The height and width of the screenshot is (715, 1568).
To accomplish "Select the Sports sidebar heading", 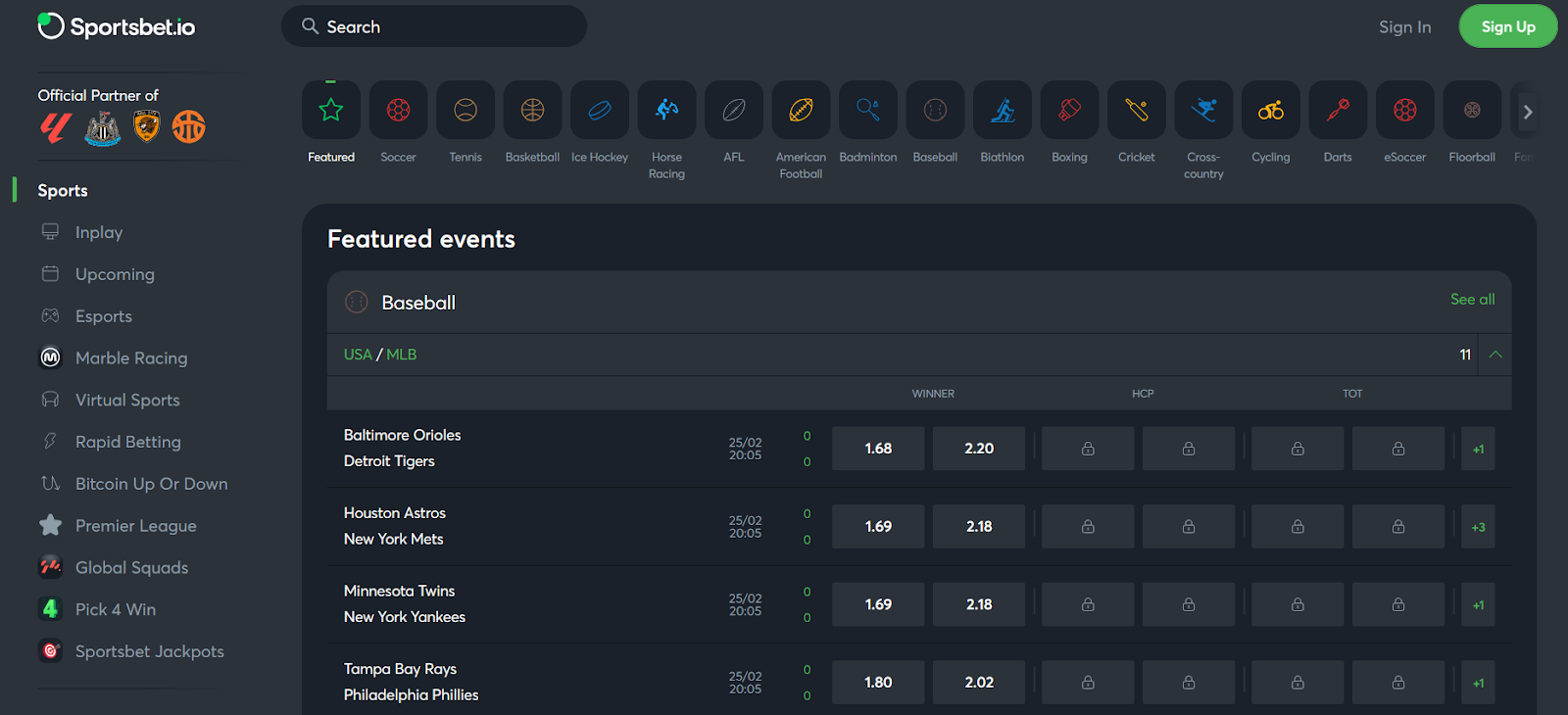I will (x=63, y=190).
